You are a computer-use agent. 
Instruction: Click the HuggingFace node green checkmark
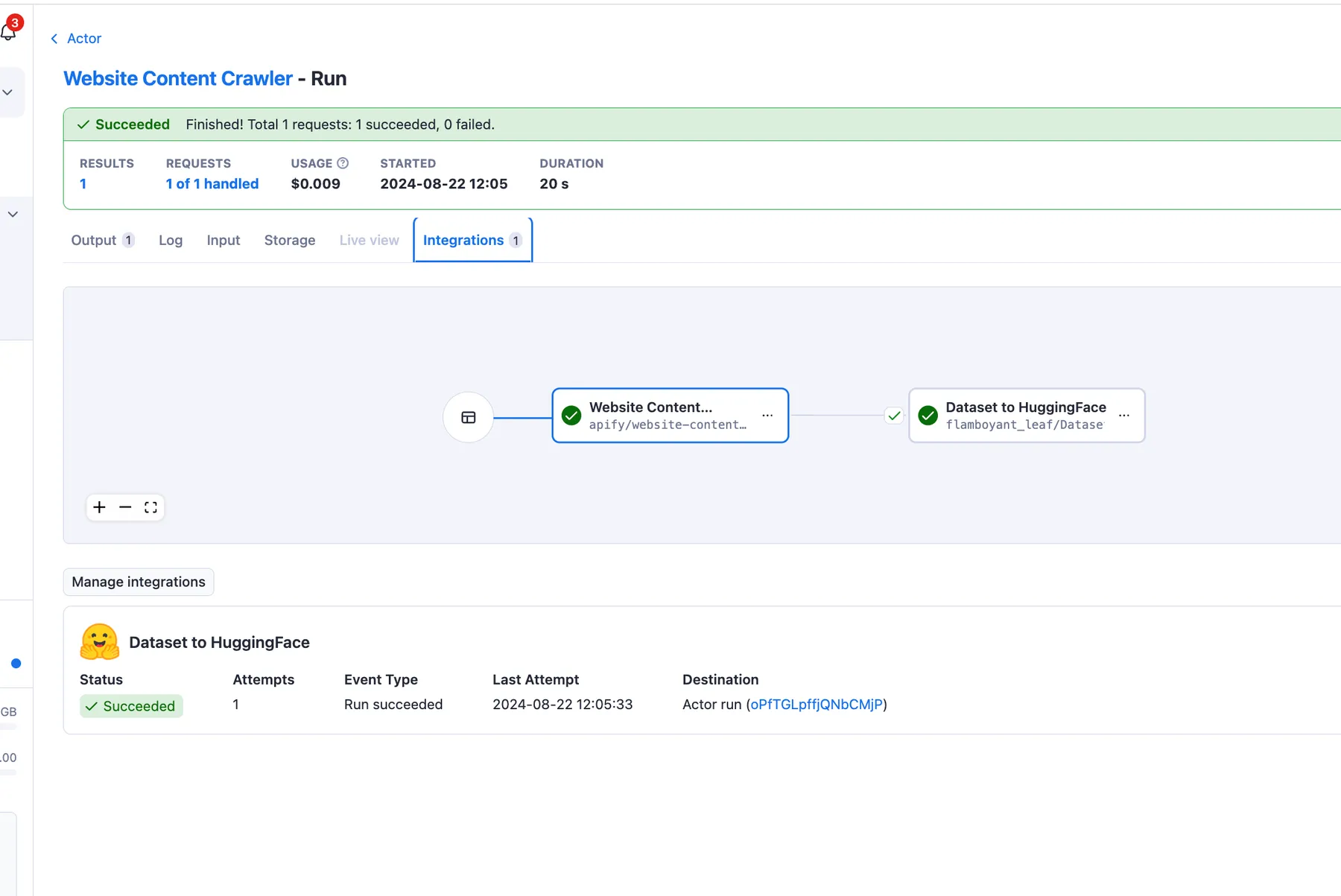pyautogui.click(x=928, y=416)
